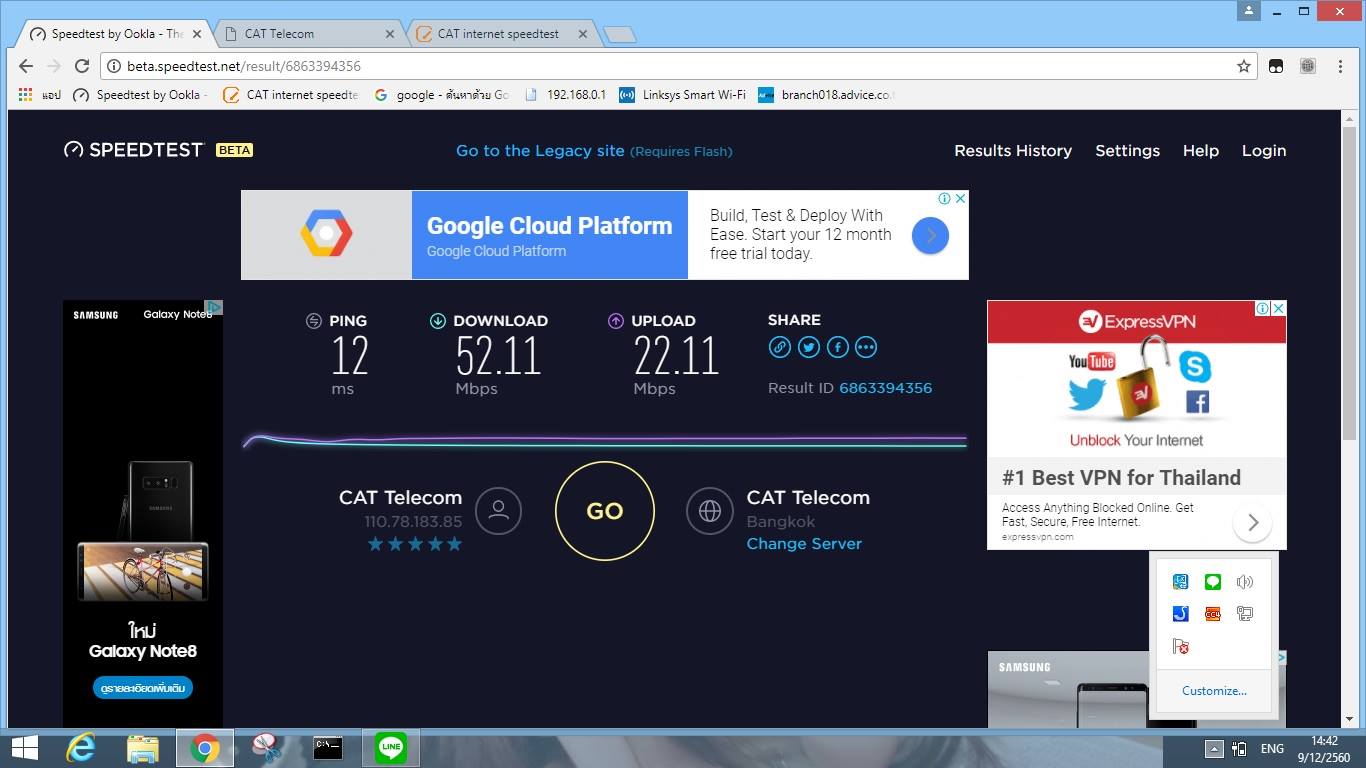This screenshot has width=1366, height=768.
Task: Click the address bar URL field
Action: (670, 66)
